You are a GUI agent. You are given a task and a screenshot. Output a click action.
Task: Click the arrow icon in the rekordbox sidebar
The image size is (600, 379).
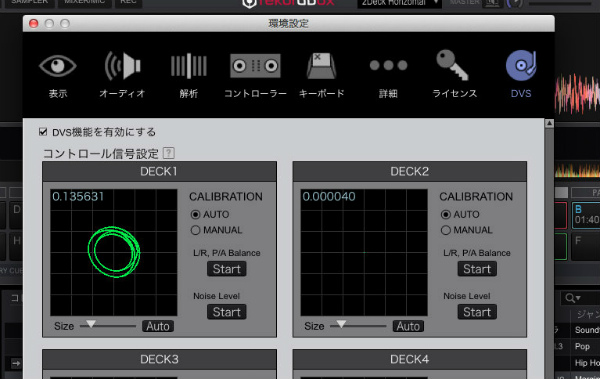click(x=16, y=363)
